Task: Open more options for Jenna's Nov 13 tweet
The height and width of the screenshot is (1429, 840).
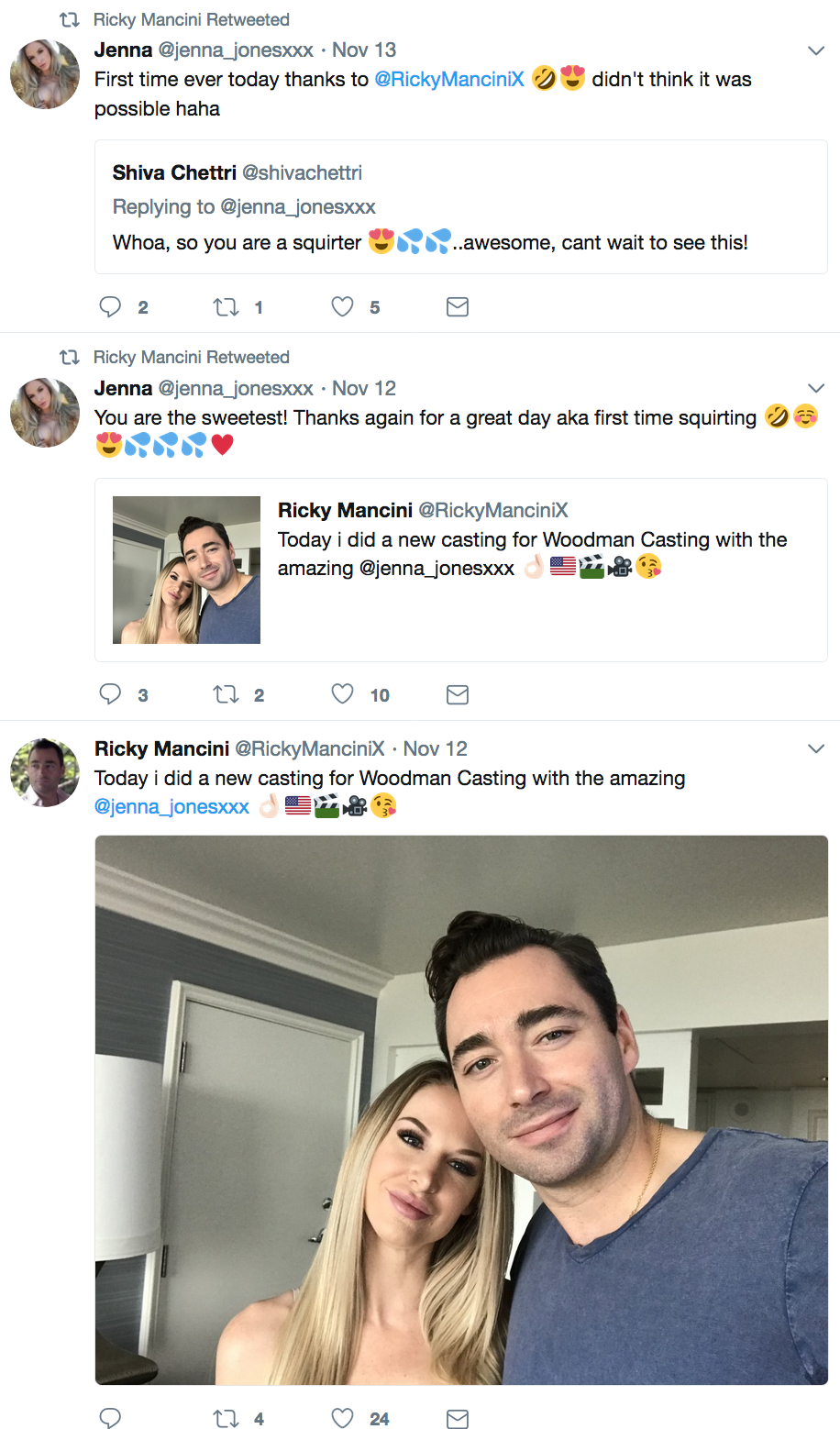Action: (x=815, y=50)
